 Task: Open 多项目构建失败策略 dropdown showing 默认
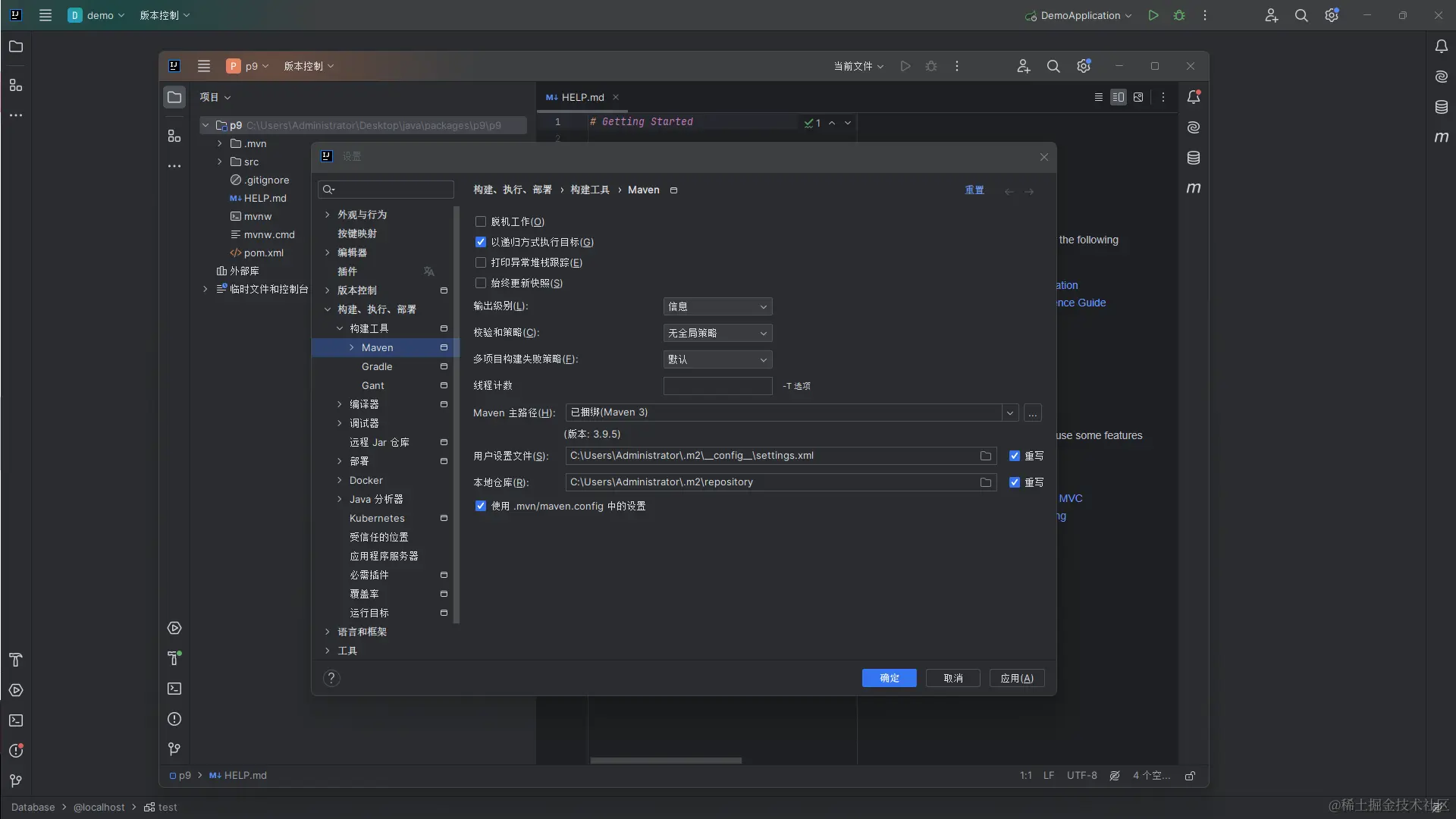(717, 359)
